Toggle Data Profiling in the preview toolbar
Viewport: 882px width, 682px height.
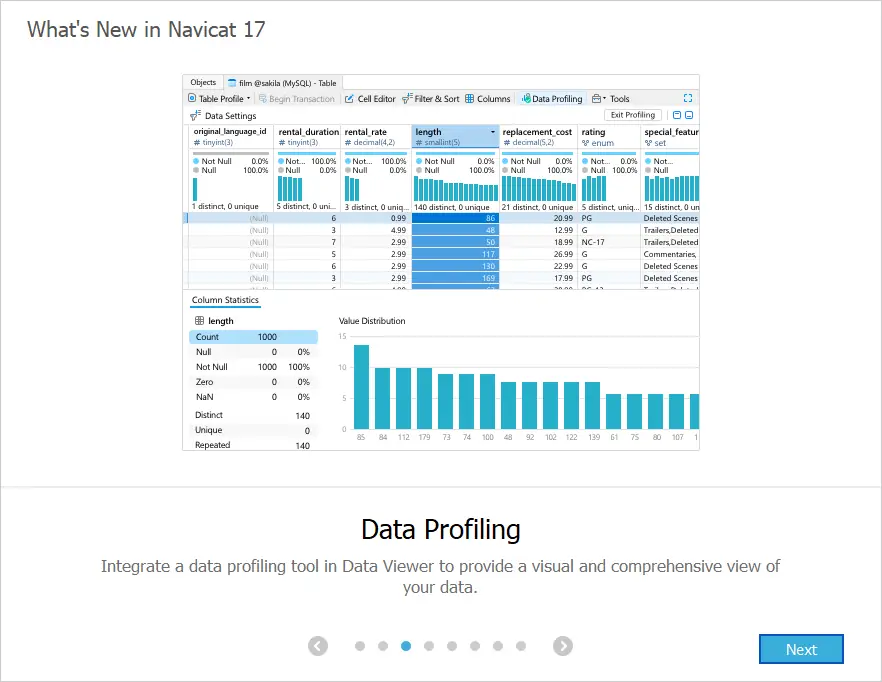(552, 98)
